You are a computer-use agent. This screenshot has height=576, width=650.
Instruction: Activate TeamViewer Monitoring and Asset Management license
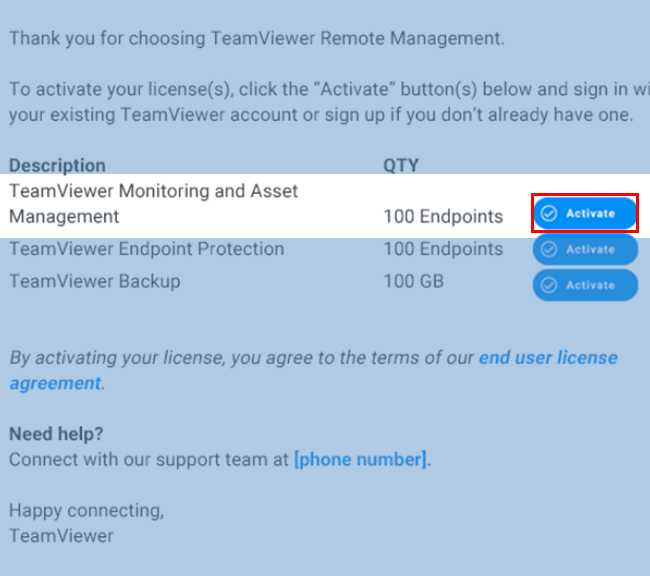pos(585,213)
